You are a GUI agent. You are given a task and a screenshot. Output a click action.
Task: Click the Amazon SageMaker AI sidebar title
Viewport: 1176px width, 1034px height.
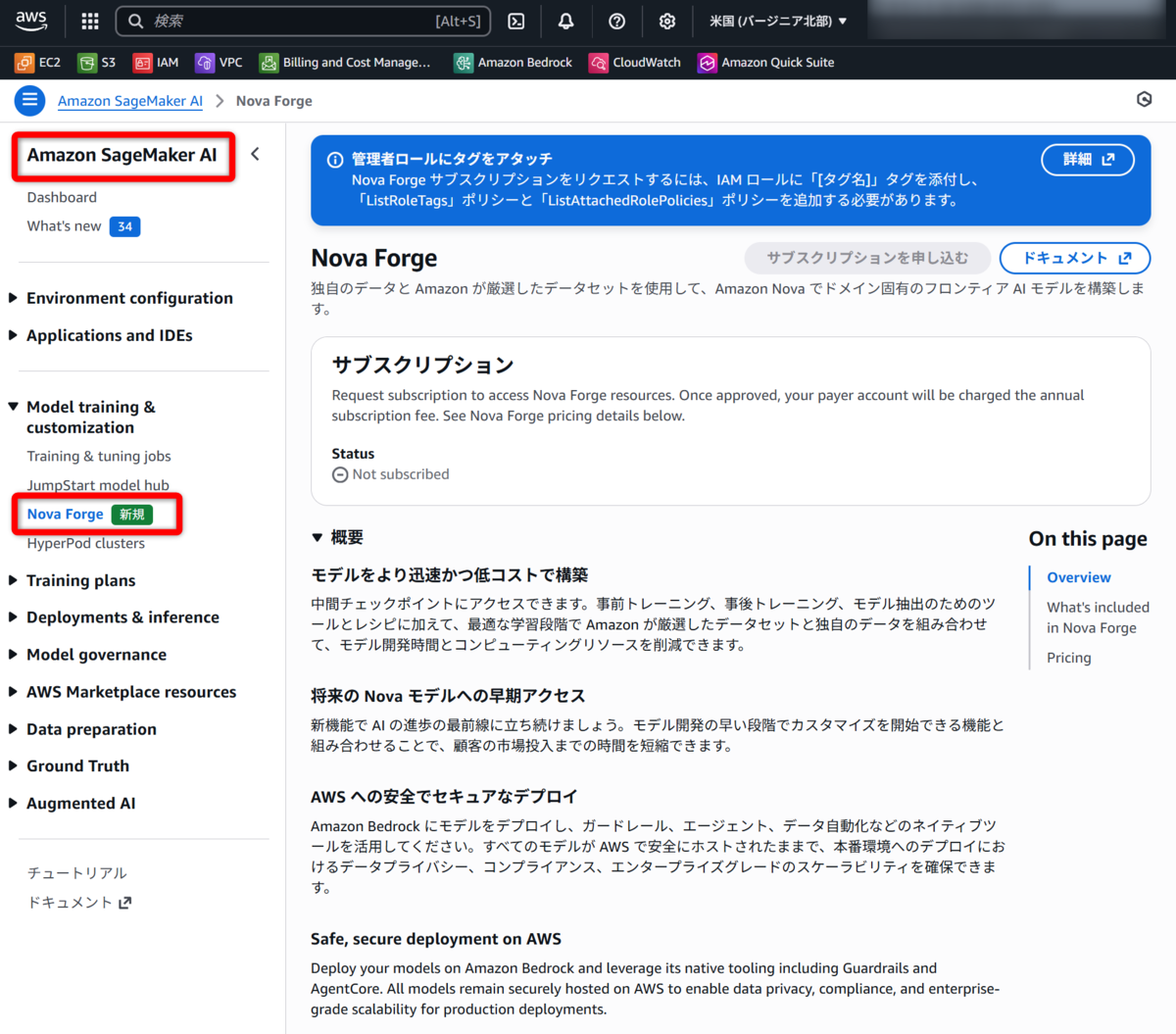point(122,155)
